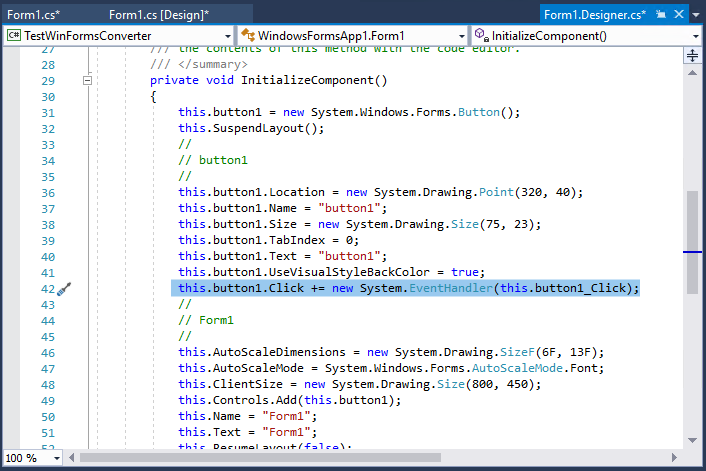Pin the Form1.Designer.cs tab
This screenshot has height=471, width=706.
click(661, 14)
